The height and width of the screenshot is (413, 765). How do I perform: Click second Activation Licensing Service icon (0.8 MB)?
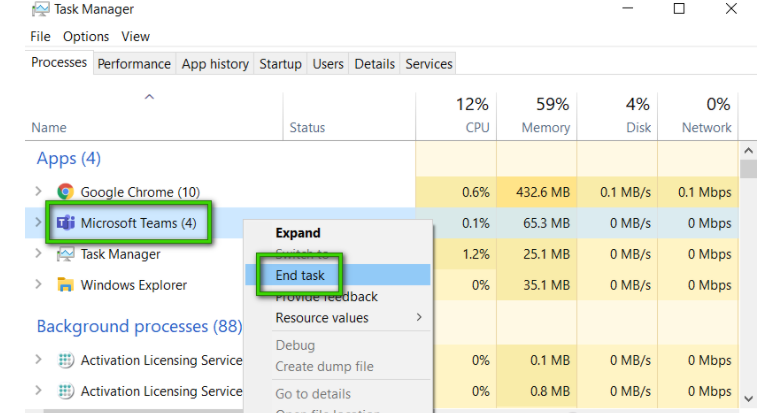pos(65,391)
